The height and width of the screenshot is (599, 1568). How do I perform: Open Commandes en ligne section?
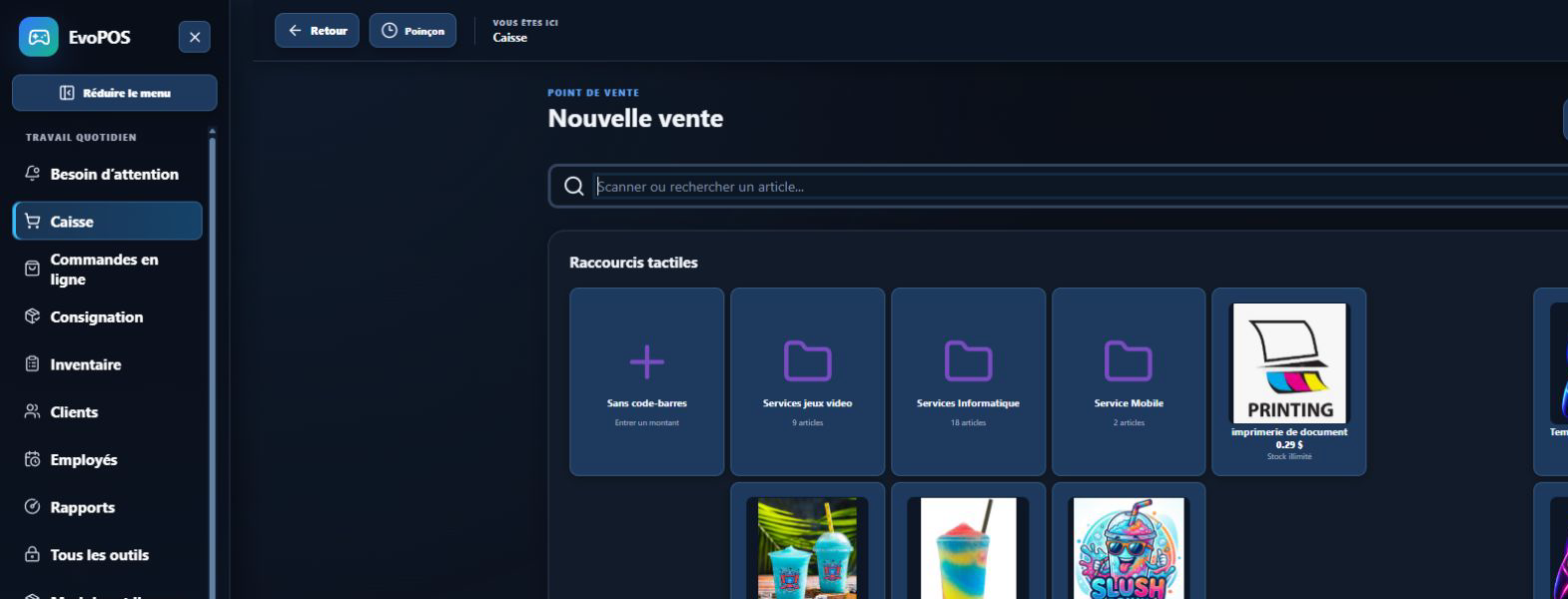click(108, 270)
